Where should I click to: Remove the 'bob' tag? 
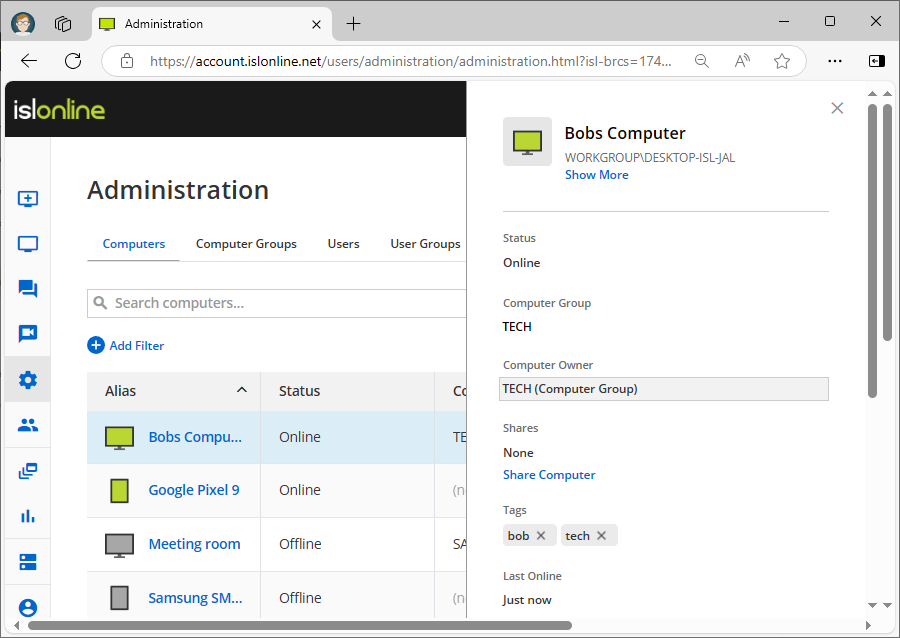541,536
